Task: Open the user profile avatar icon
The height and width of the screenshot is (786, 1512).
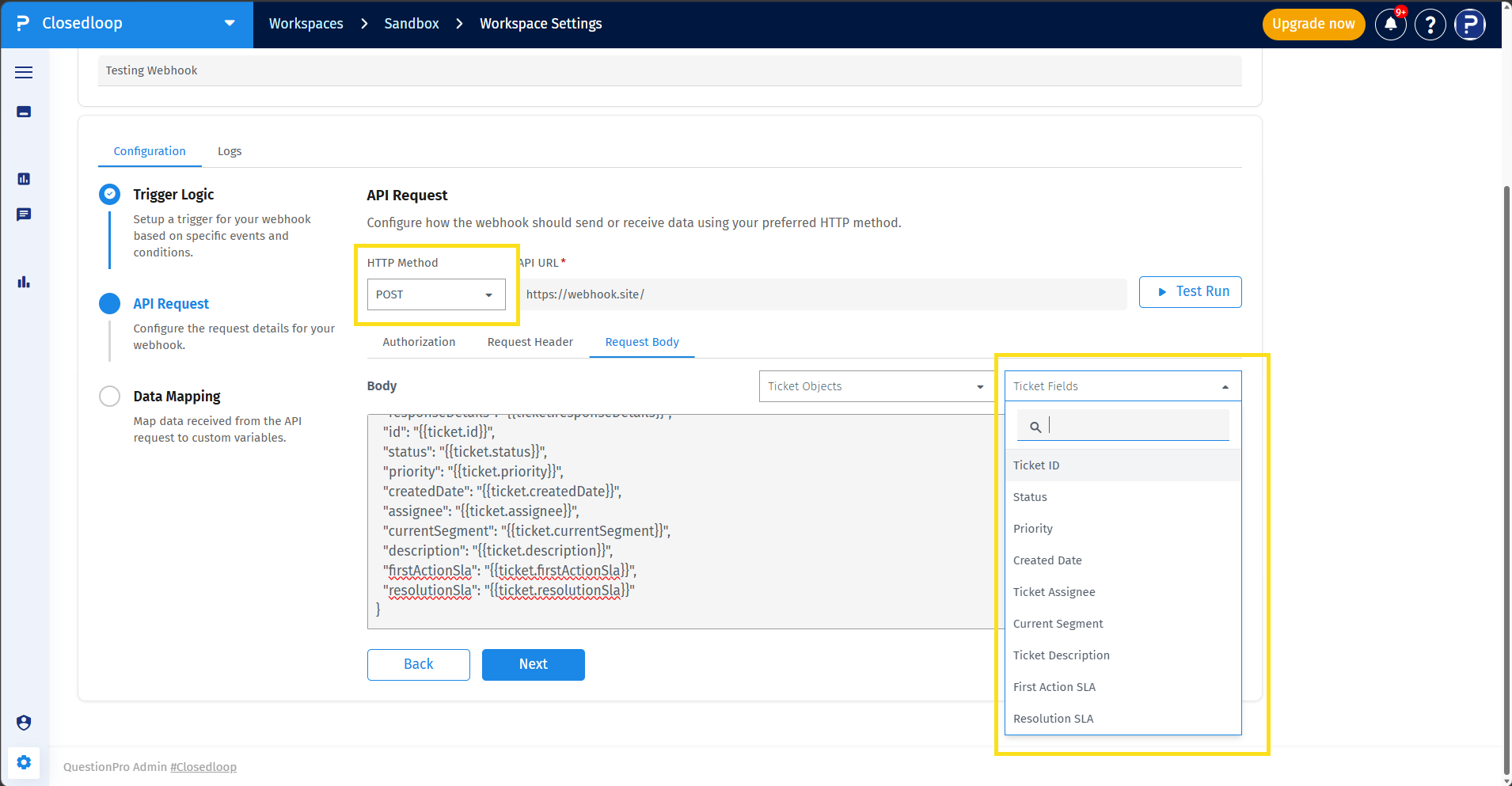Action: pos(1470,25)
